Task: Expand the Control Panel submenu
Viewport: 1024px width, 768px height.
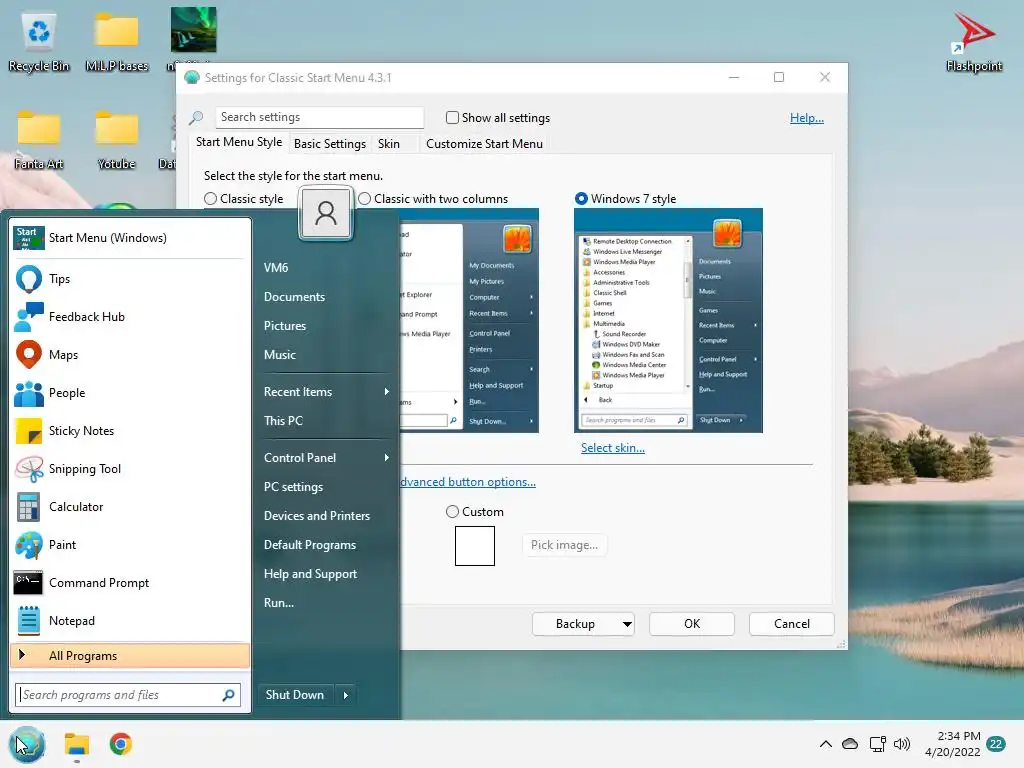Action: [x=387, y=458]
